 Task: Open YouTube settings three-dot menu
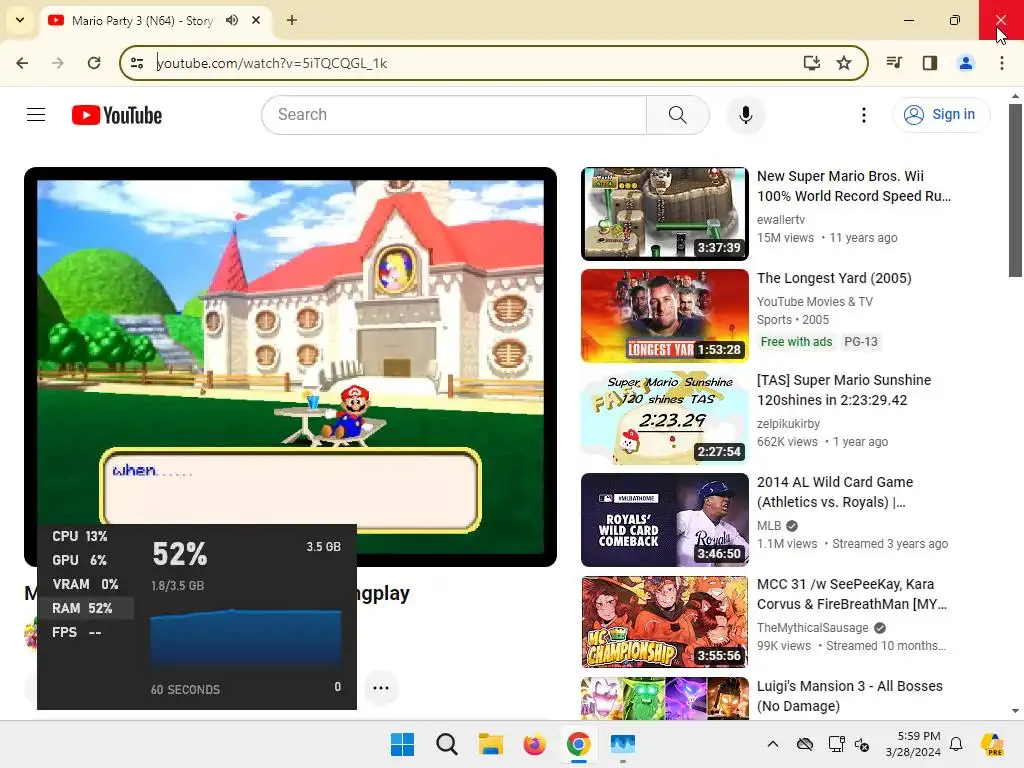863,115
